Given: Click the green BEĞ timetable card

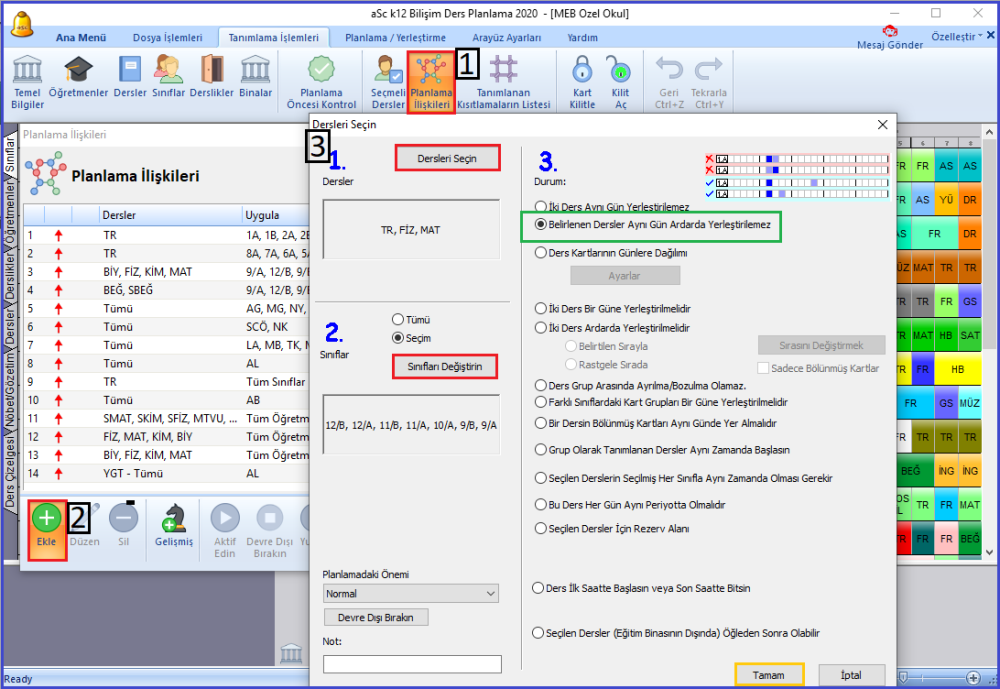Looking at the screenshot, I should pyautogui.click(x=916, y=471).
